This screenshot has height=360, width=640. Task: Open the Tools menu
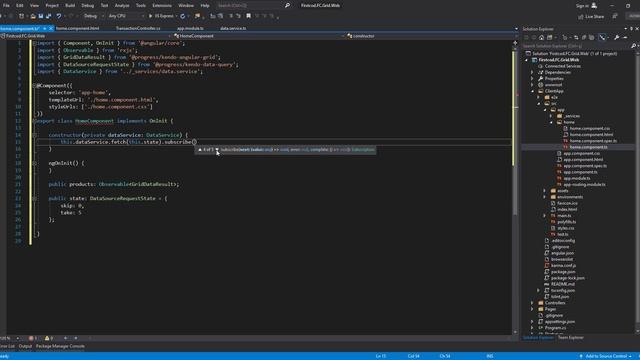click(x=140, y=5)
